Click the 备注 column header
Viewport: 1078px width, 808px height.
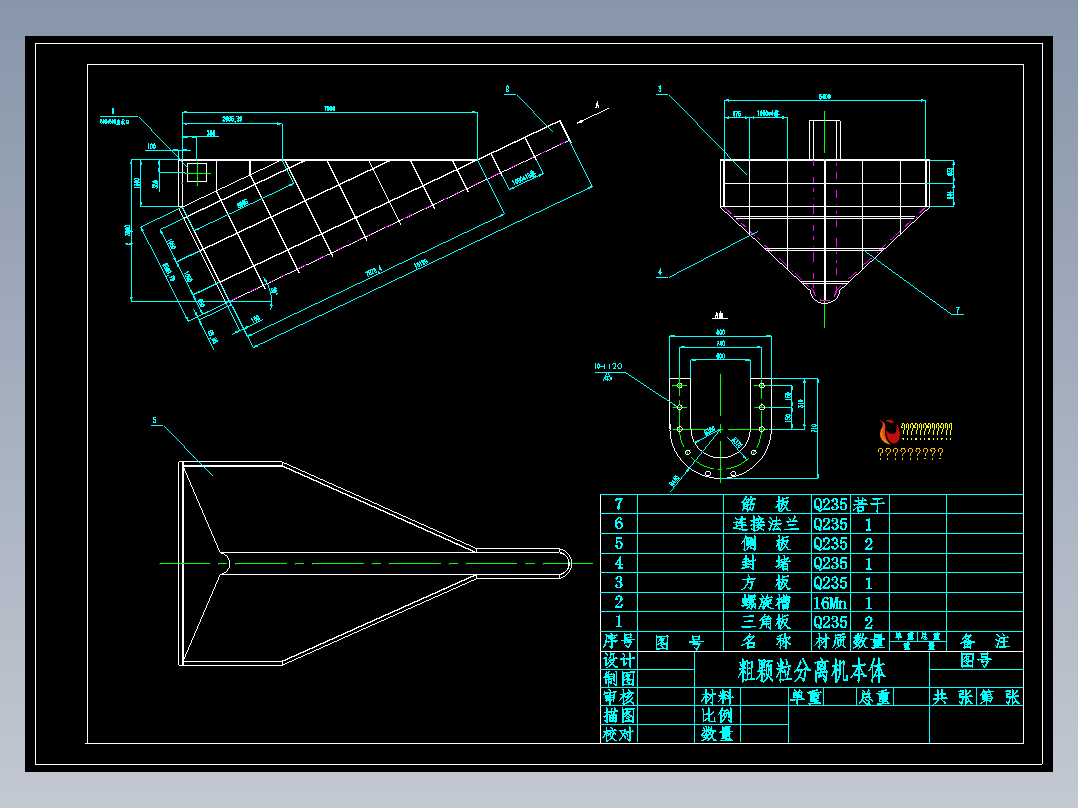[984, 642]
